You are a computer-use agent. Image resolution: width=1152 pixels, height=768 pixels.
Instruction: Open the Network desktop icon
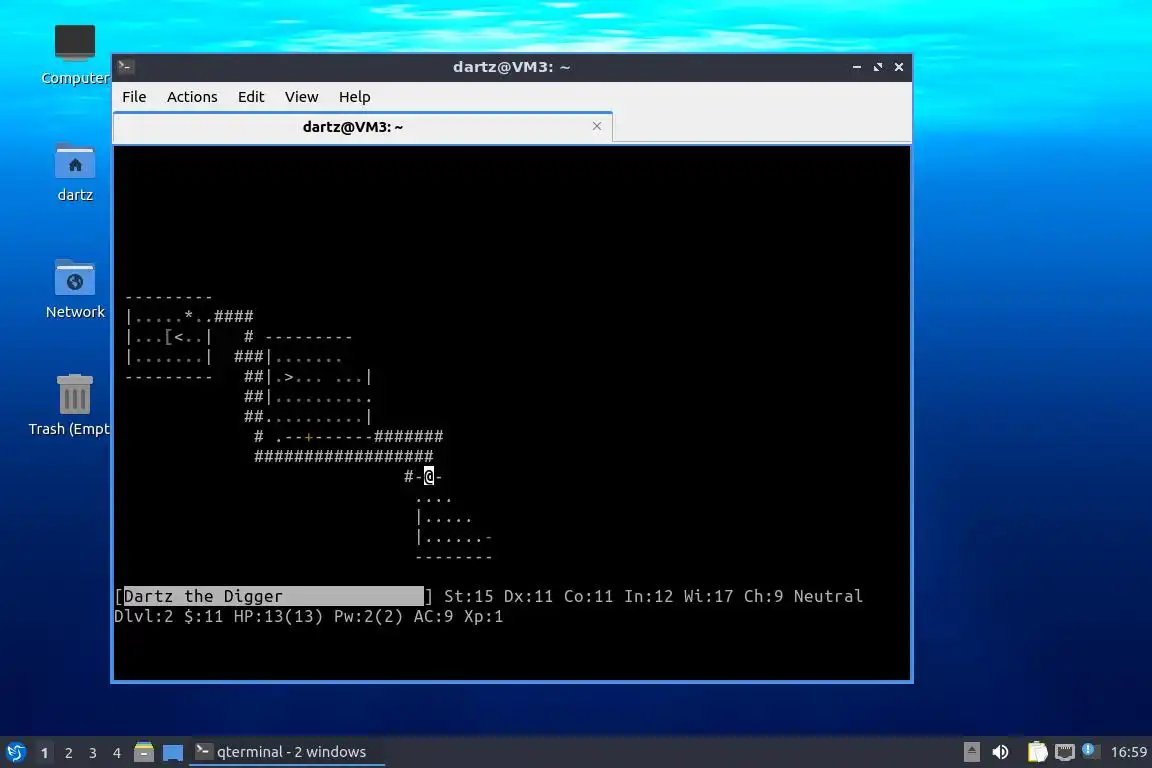74,290
